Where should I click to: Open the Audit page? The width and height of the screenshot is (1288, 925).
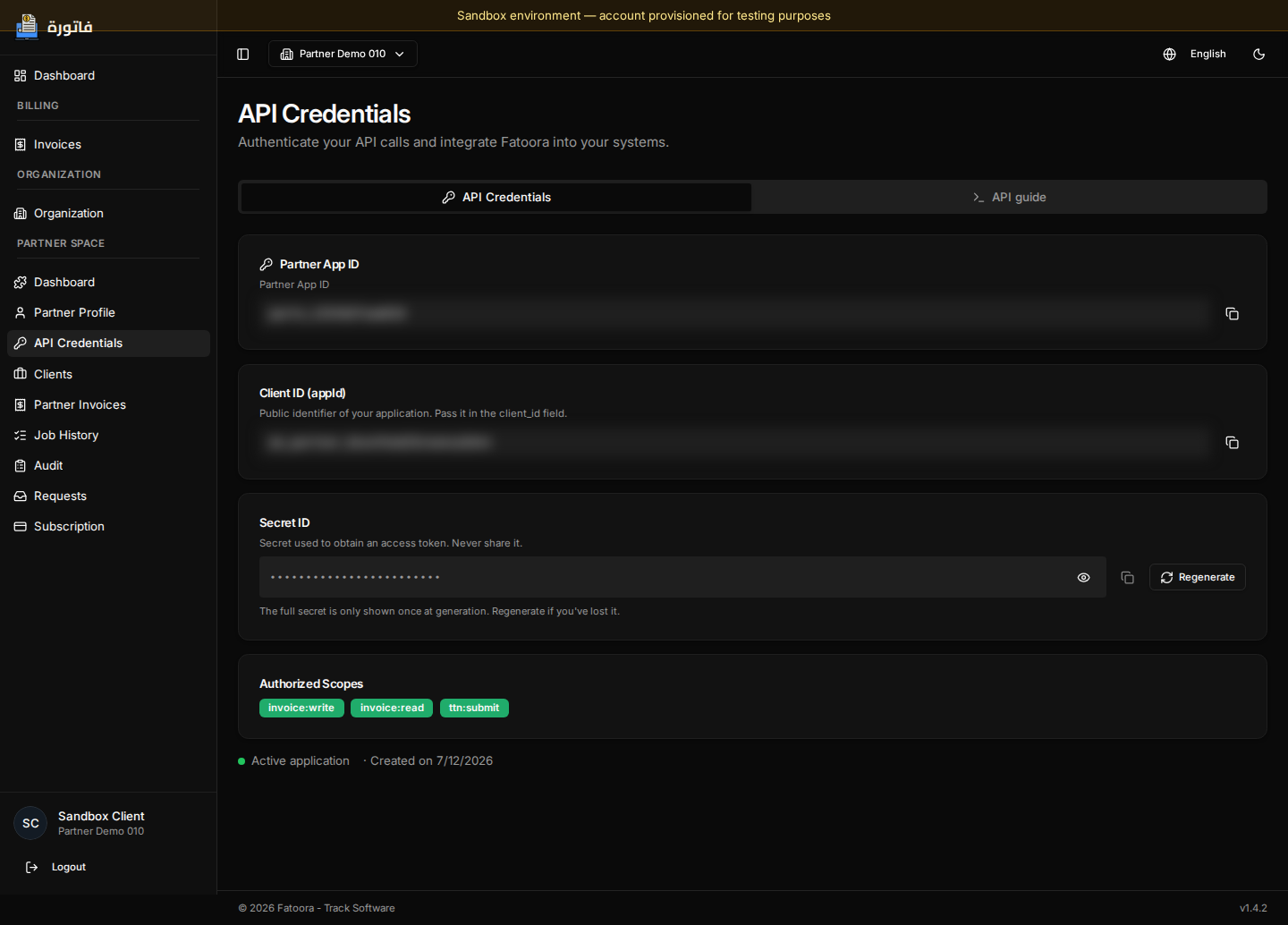point(108,465)
